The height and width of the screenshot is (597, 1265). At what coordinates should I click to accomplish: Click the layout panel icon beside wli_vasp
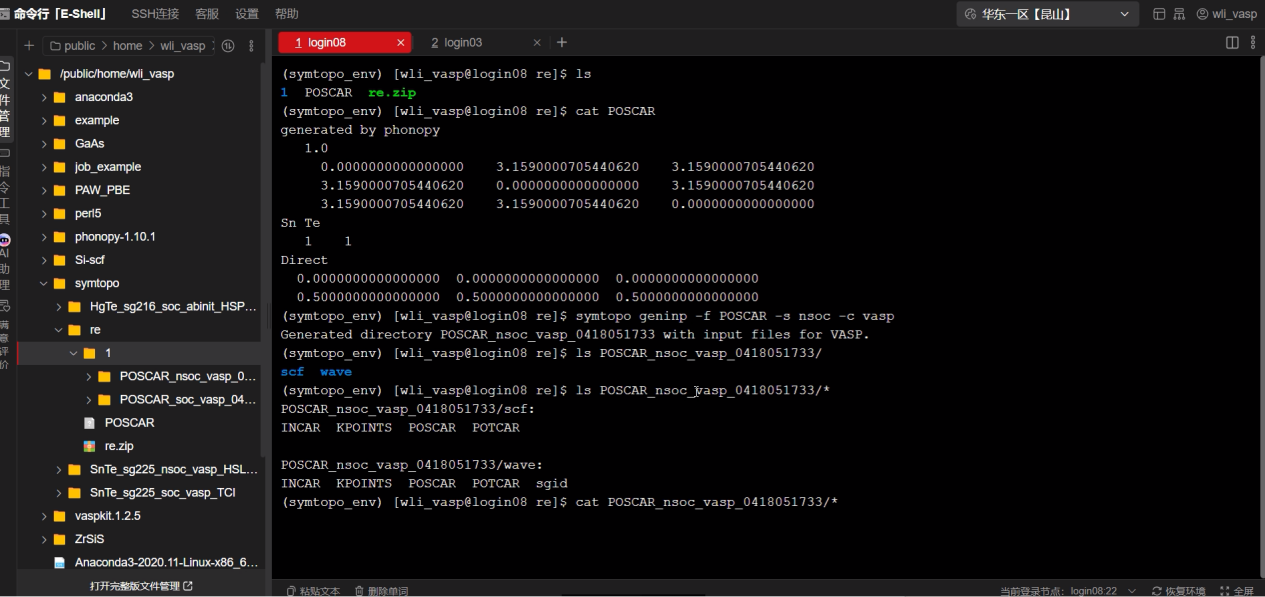tap(1160, 14)
